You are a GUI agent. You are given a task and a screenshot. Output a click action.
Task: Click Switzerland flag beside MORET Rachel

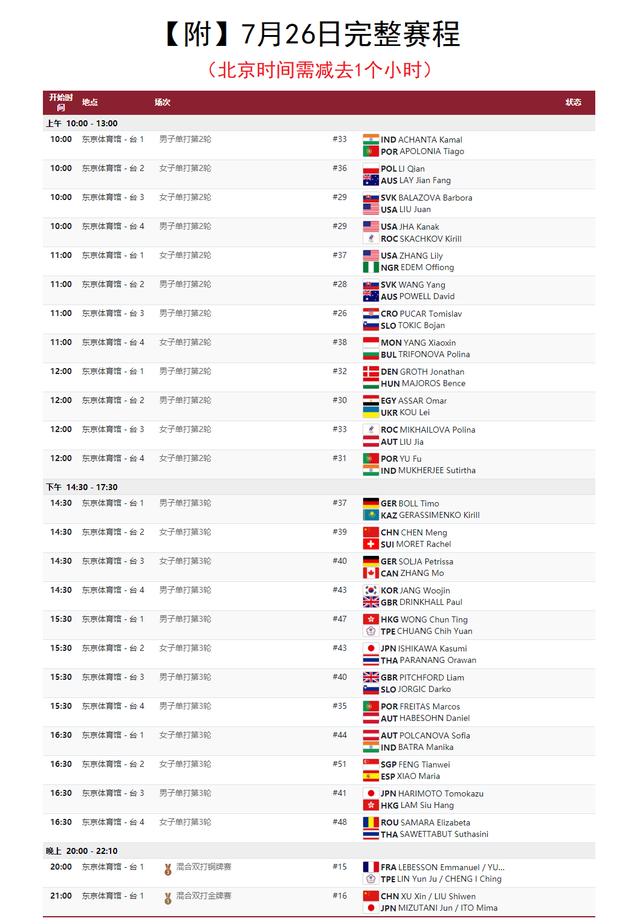371,545
